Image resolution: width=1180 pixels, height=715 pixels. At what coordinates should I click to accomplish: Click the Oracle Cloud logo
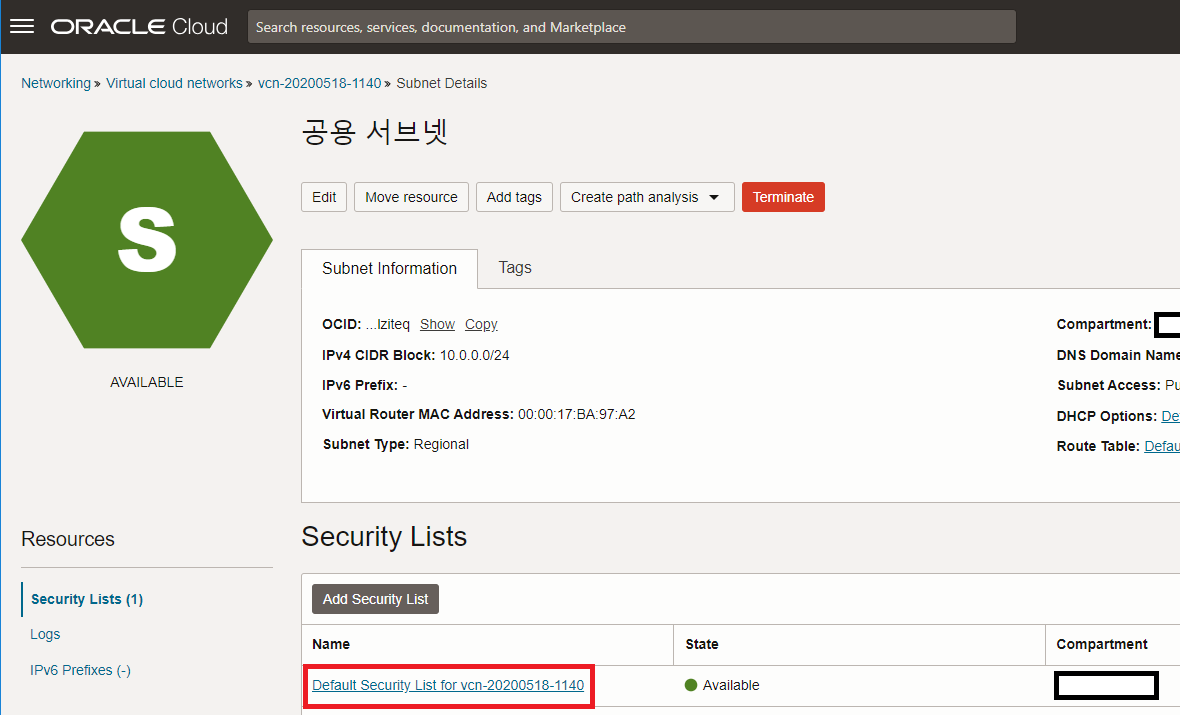pos(138,26)
